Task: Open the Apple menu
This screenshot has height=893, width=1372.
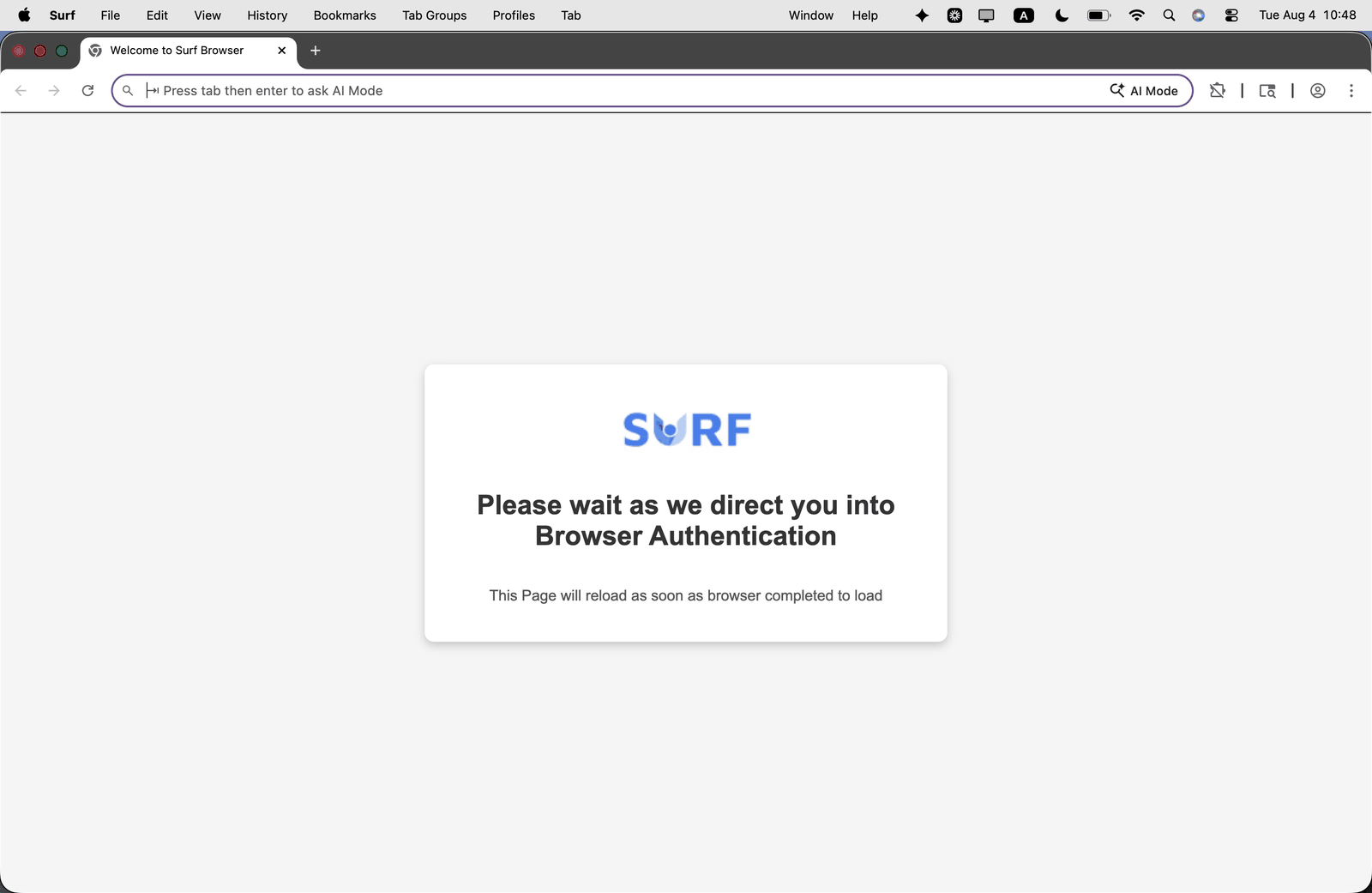Action: (x=24, y=15)
